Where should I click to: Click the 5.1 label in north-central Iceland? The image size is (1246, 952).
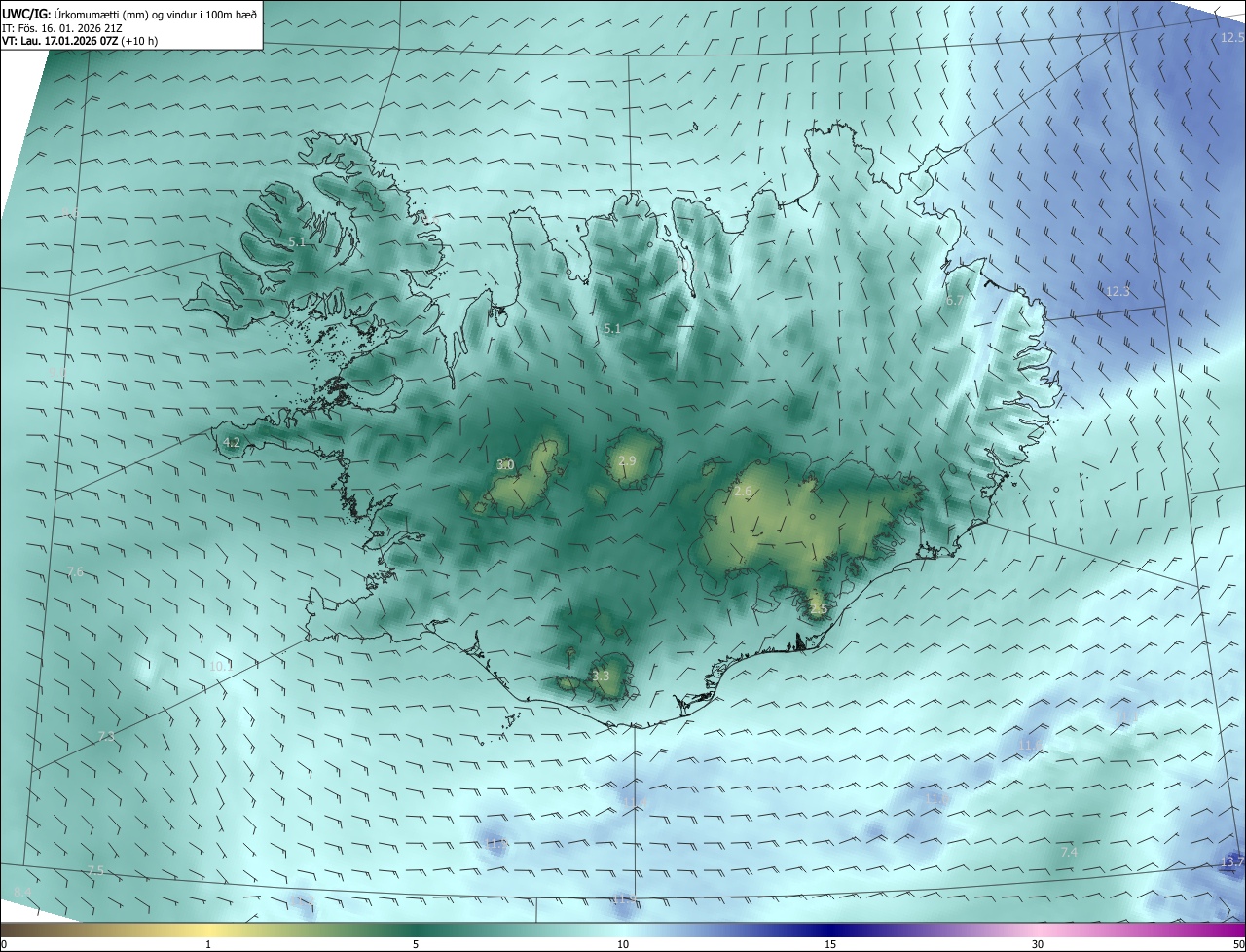click(611, 329)
